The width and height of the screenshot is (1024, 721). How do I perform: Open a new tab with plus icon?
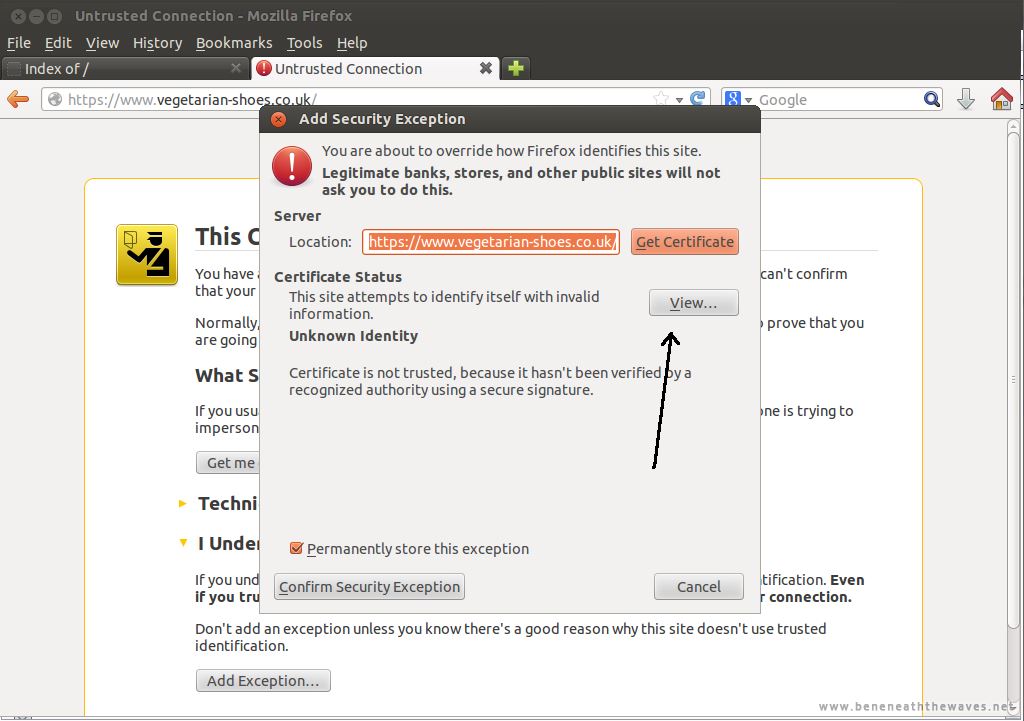click(x=516, y=68)
